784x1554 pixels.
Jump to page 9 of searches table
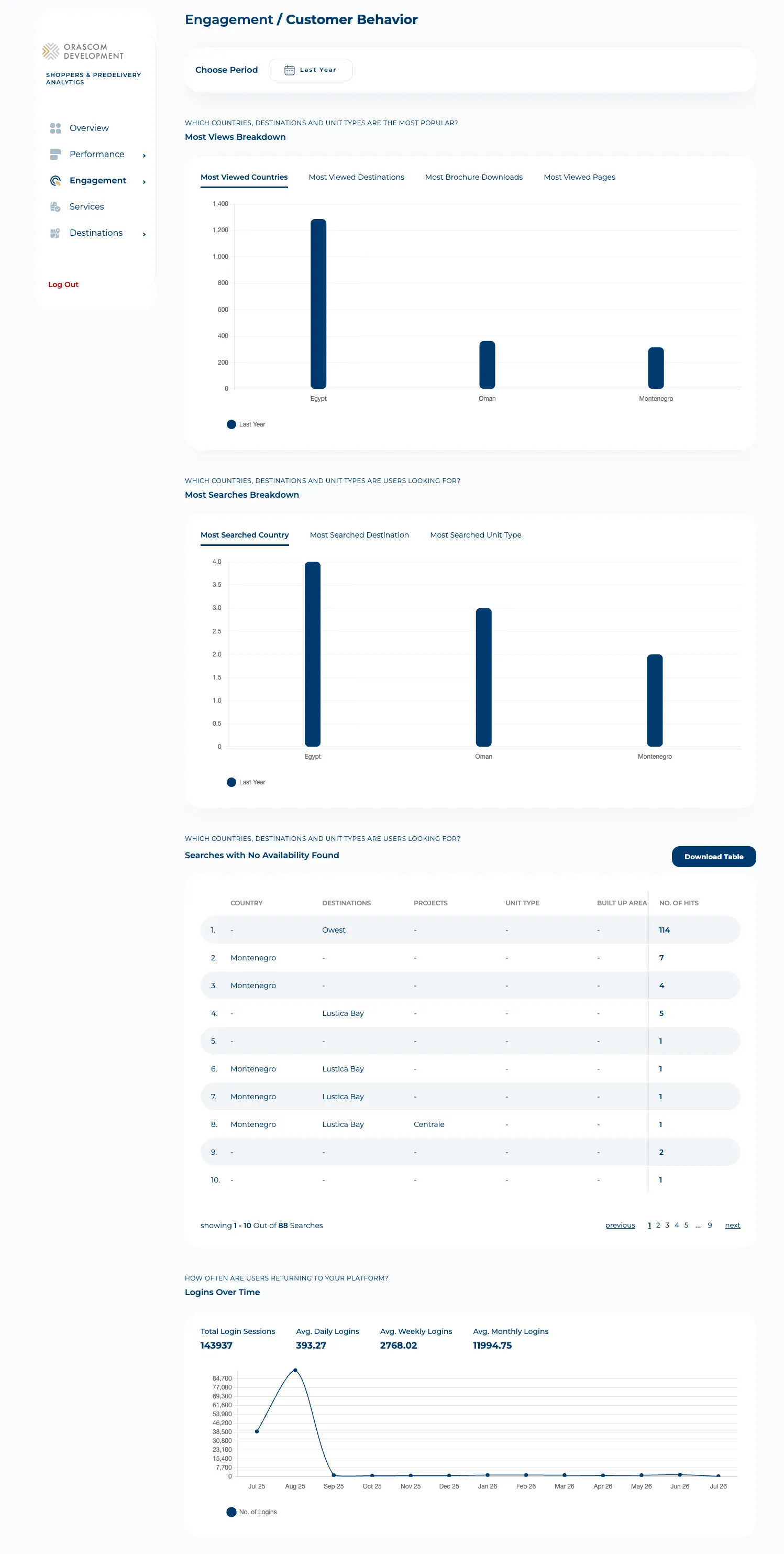[710, 1225]
